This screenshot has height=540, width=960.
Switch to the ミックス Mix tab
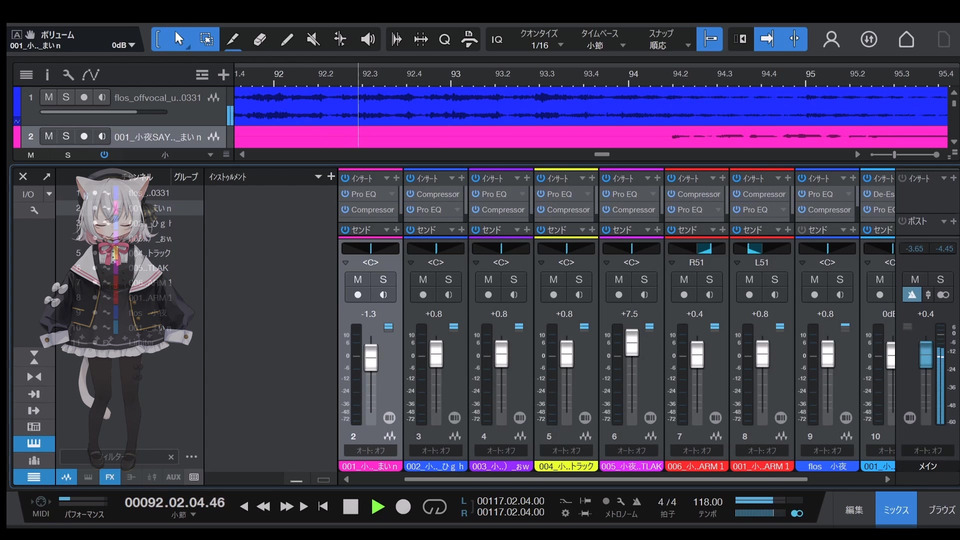896,509
